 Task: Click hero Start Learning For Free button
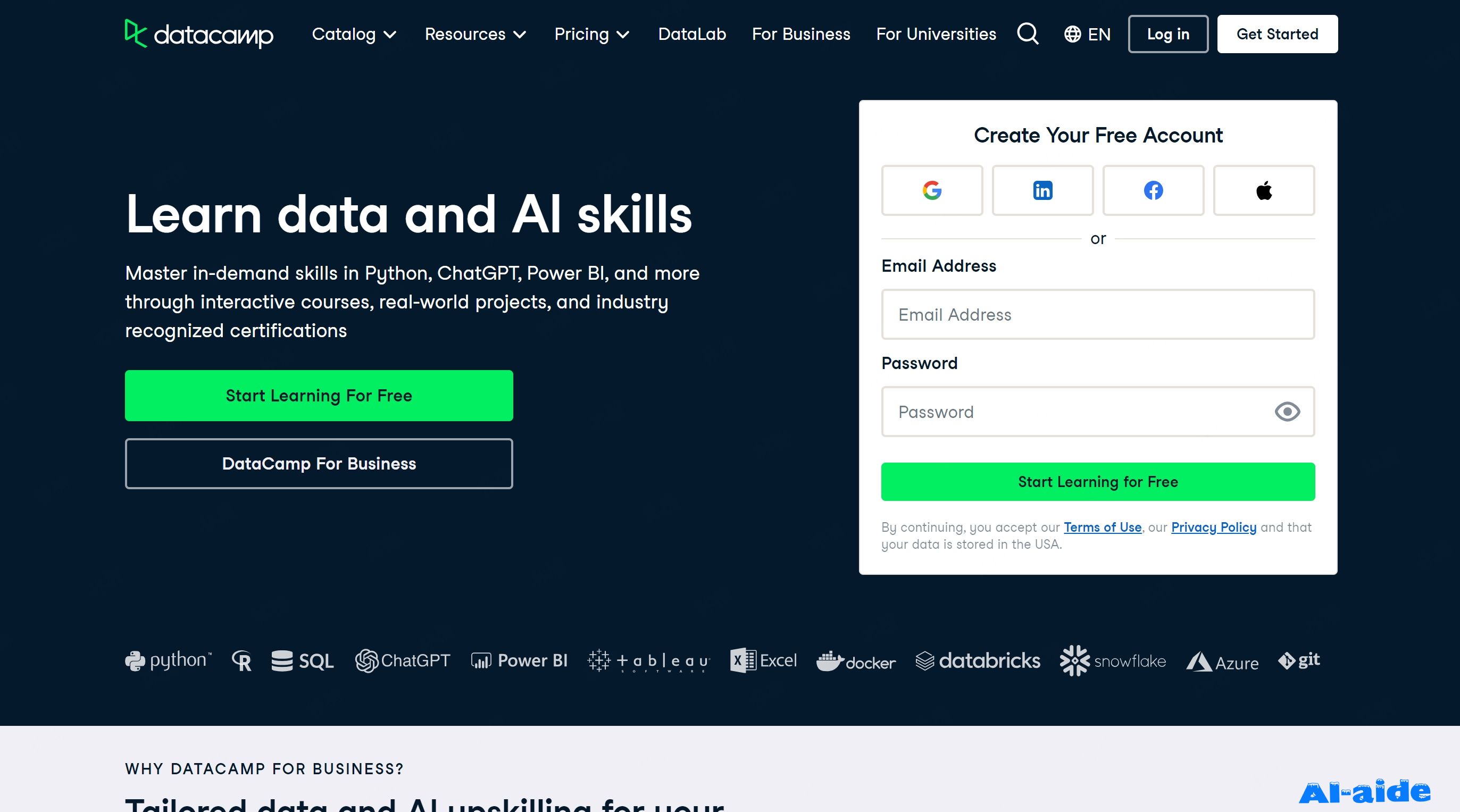pyautogui.click(x=319, y=396)
